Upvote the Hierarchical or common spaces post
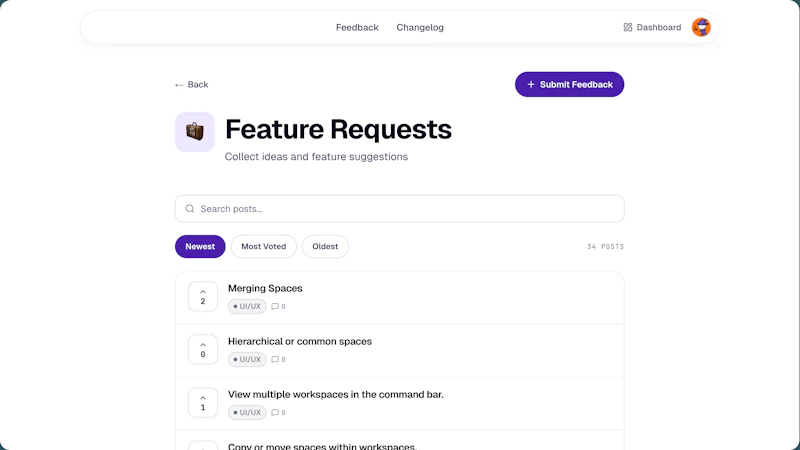 pos(203,349)
